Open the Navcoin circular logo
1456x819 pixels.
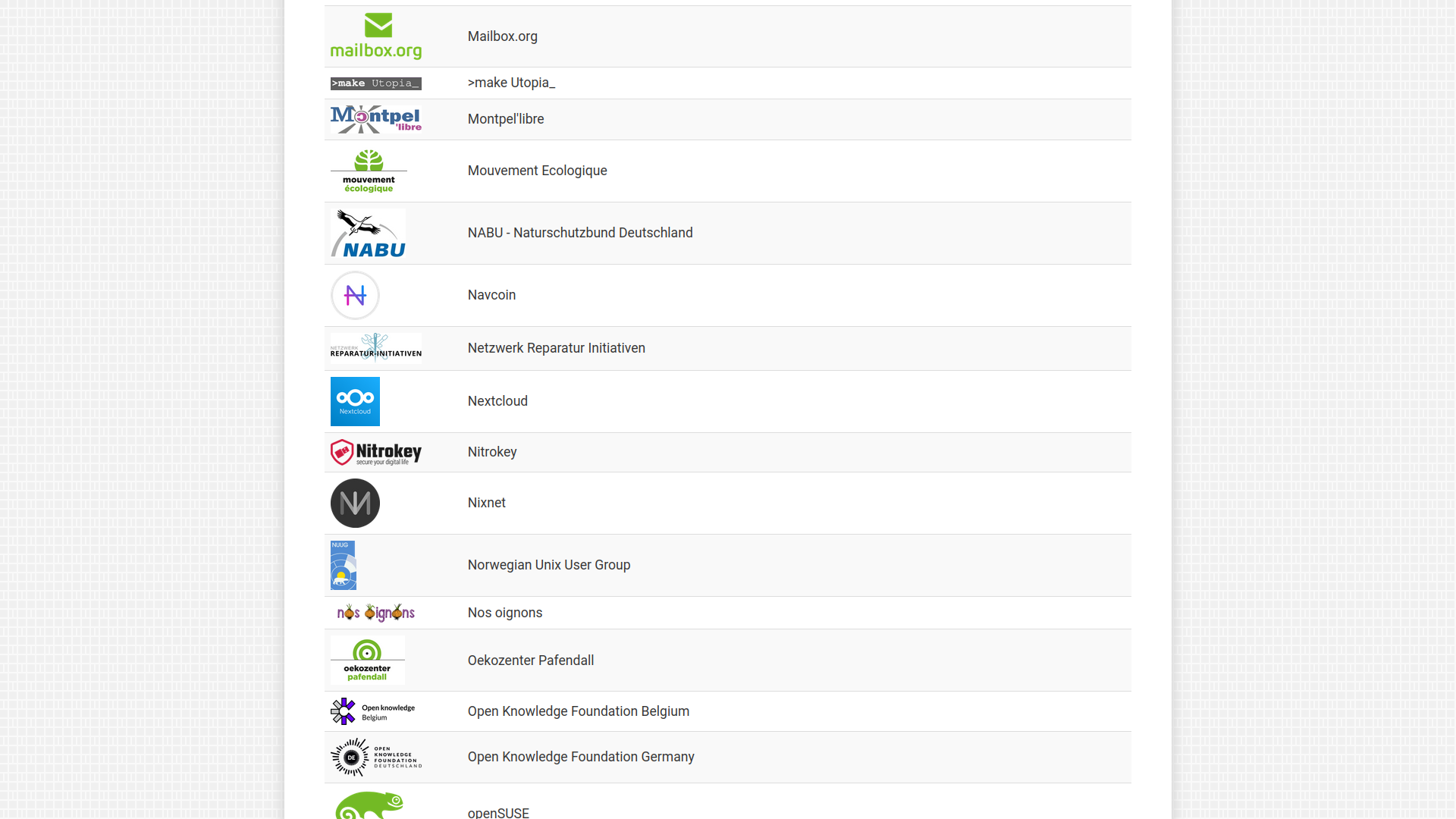click(x=355, y=295)
